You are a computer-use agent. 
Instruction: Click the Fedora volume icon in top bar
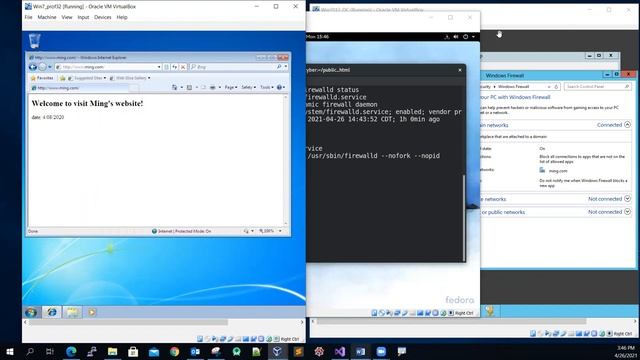click(456, 37)
